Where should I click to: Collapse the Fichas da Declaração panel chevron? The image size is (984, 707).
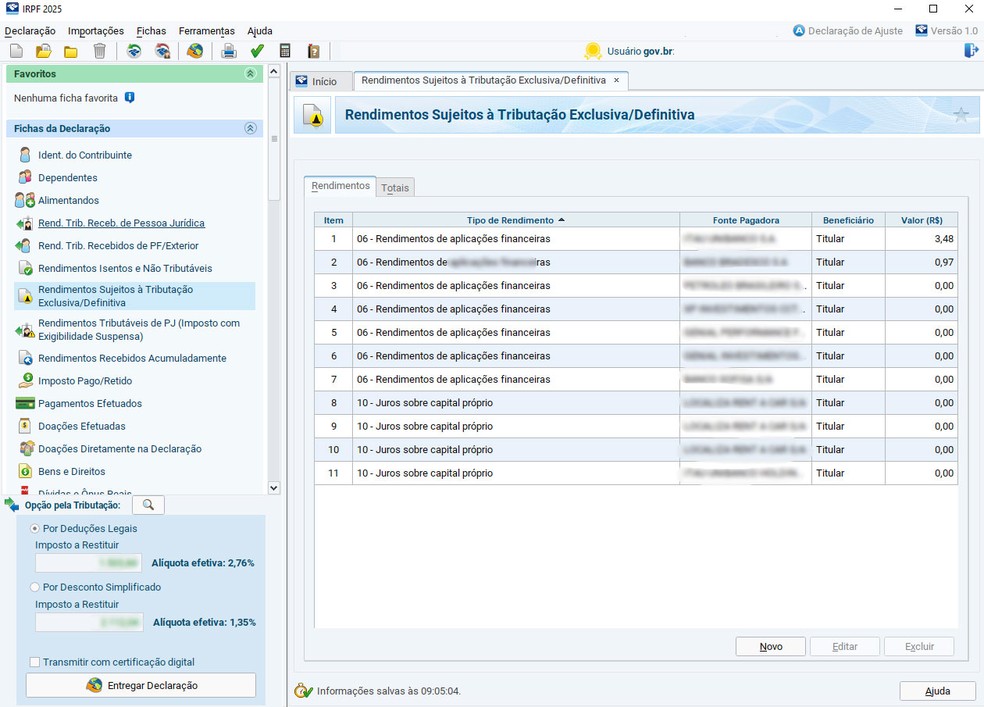250,129
